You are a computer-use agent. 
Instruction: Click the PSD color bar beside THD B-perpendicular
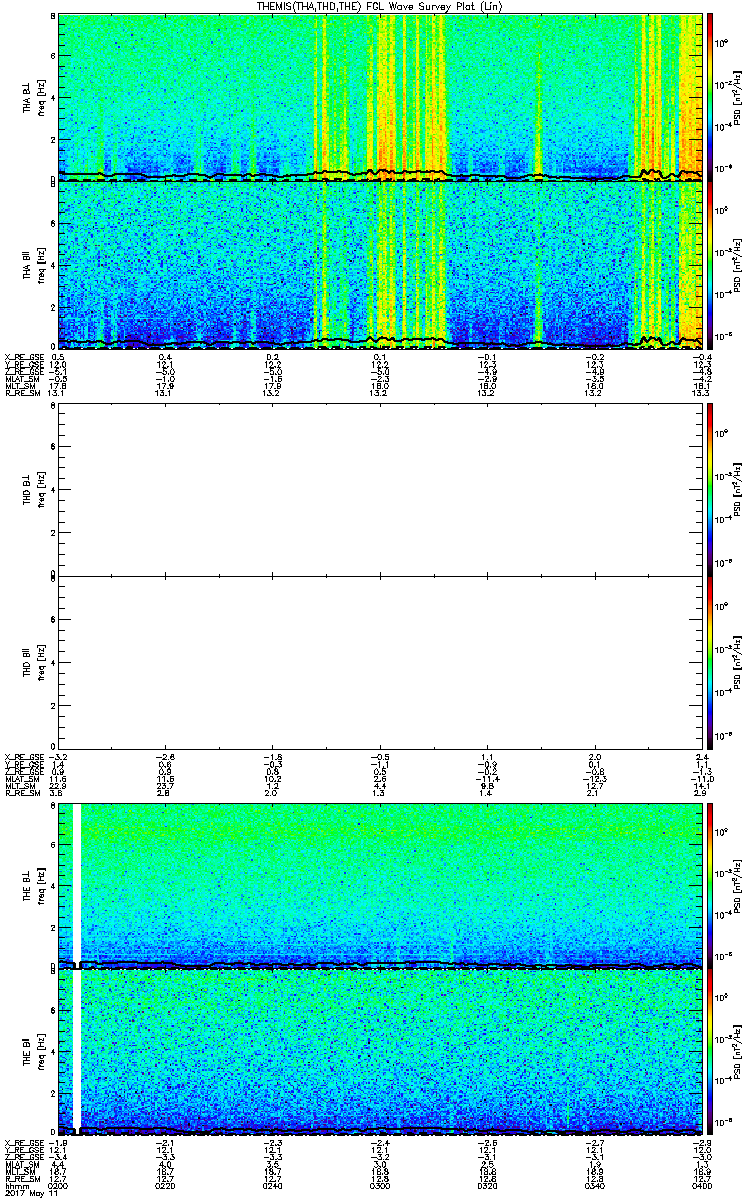point(710,490)
